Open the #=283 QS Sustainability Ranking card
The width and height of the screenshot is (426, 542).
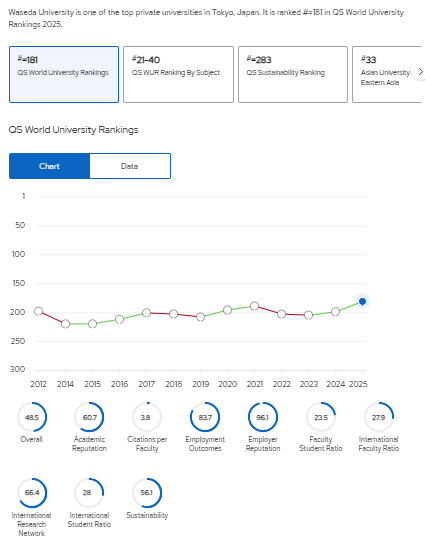click(293, 74)
